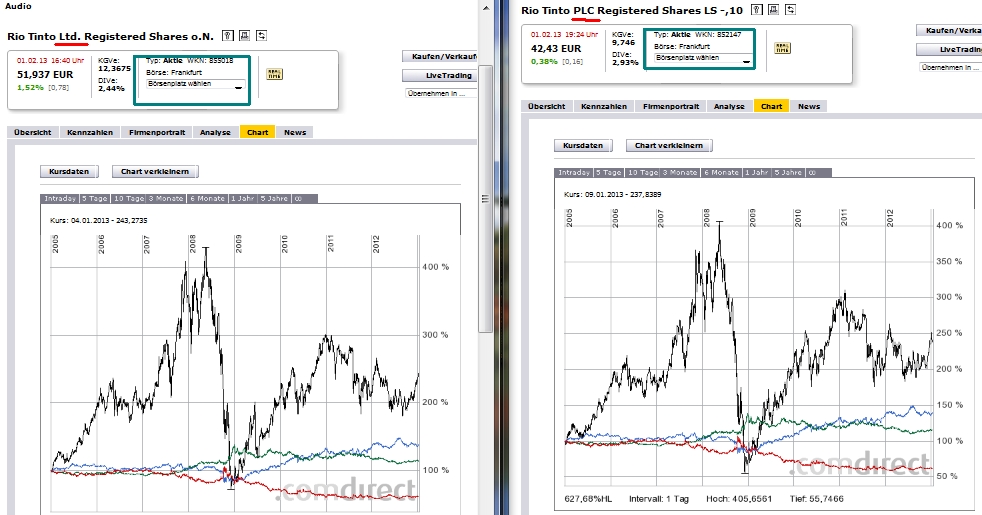982x515 pixels.
Task: Expand 'Übernehmen in ...' dropdown in PLC panel
Action: [950, 67]
